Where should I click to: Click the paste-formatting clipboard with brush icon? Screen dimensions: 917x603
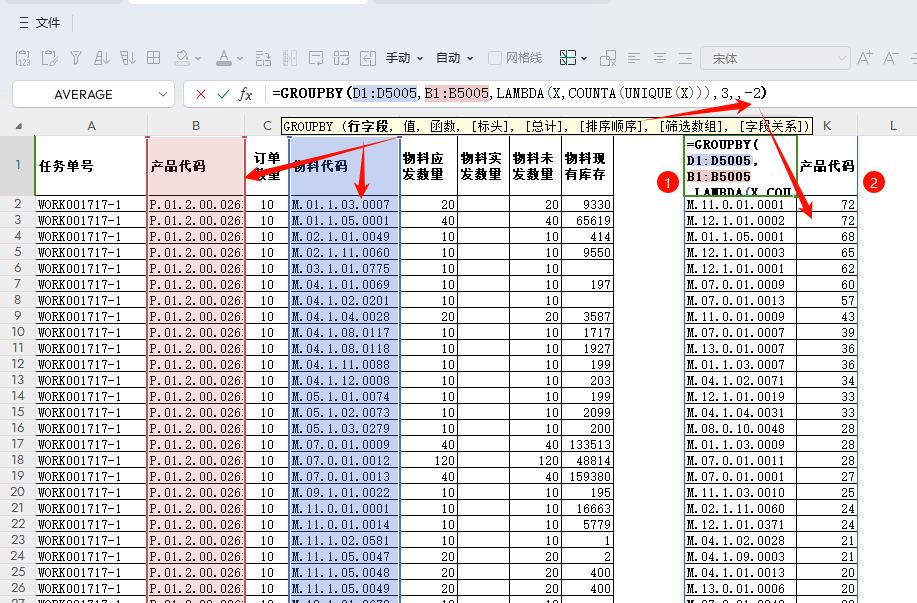[x=50, y=58]
